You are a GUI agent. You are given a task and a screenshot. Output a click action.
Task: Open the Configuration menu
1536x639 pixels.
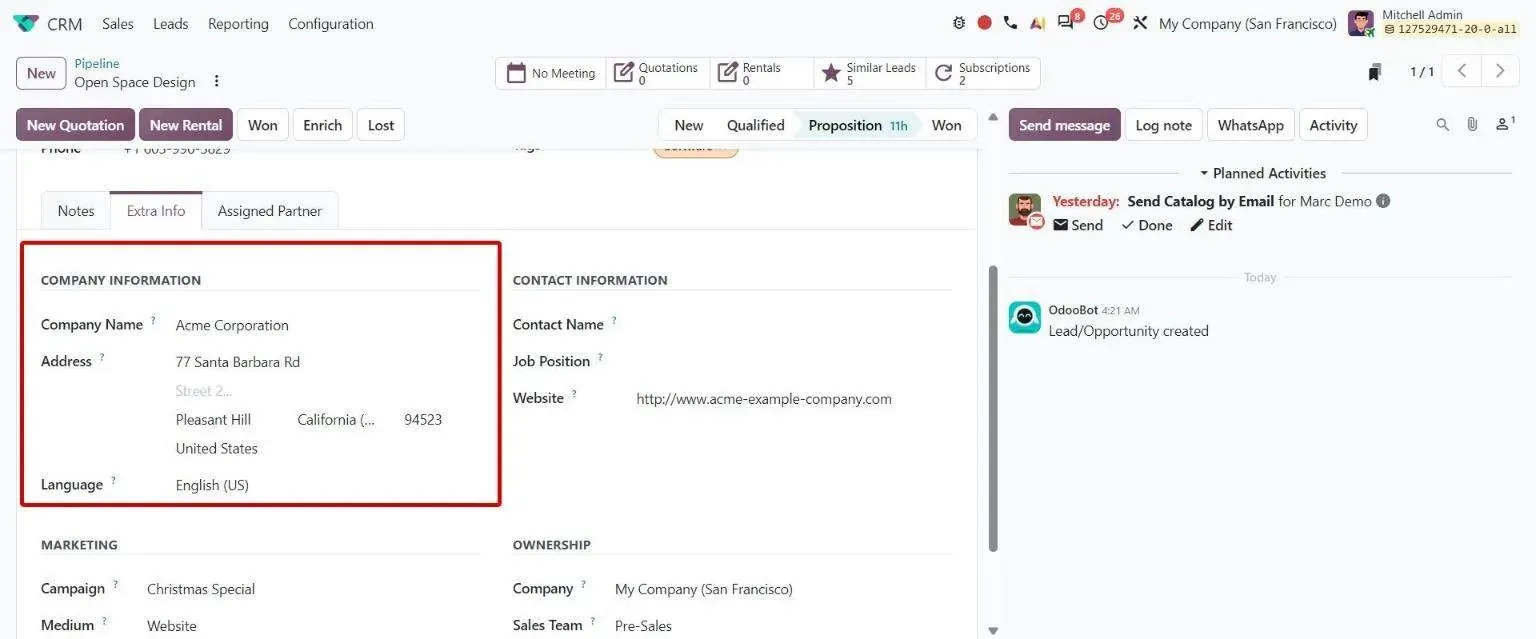click(x=331, y=23)
